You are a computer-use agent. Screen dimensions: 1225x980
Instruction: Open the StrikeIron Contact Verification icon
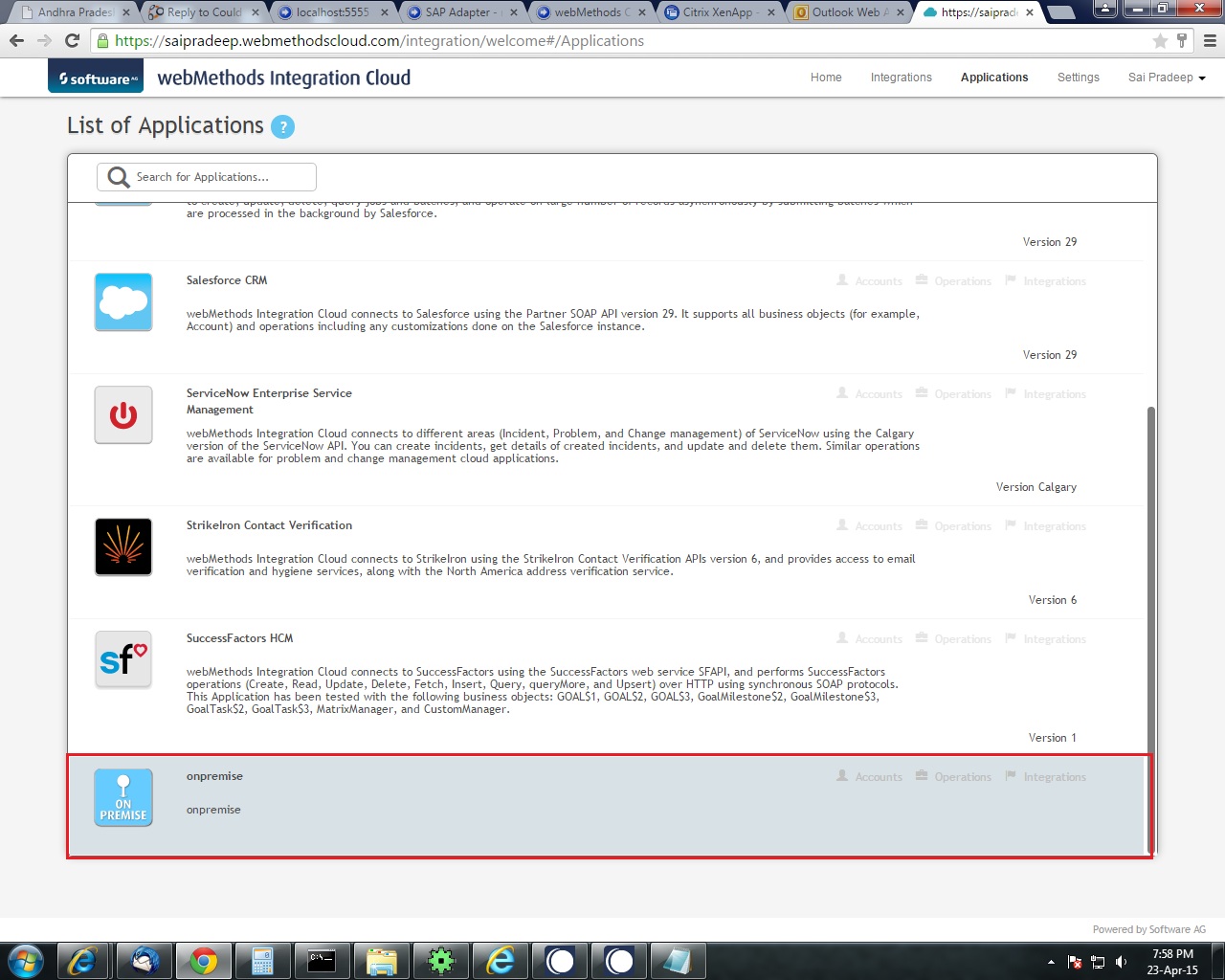123,547
